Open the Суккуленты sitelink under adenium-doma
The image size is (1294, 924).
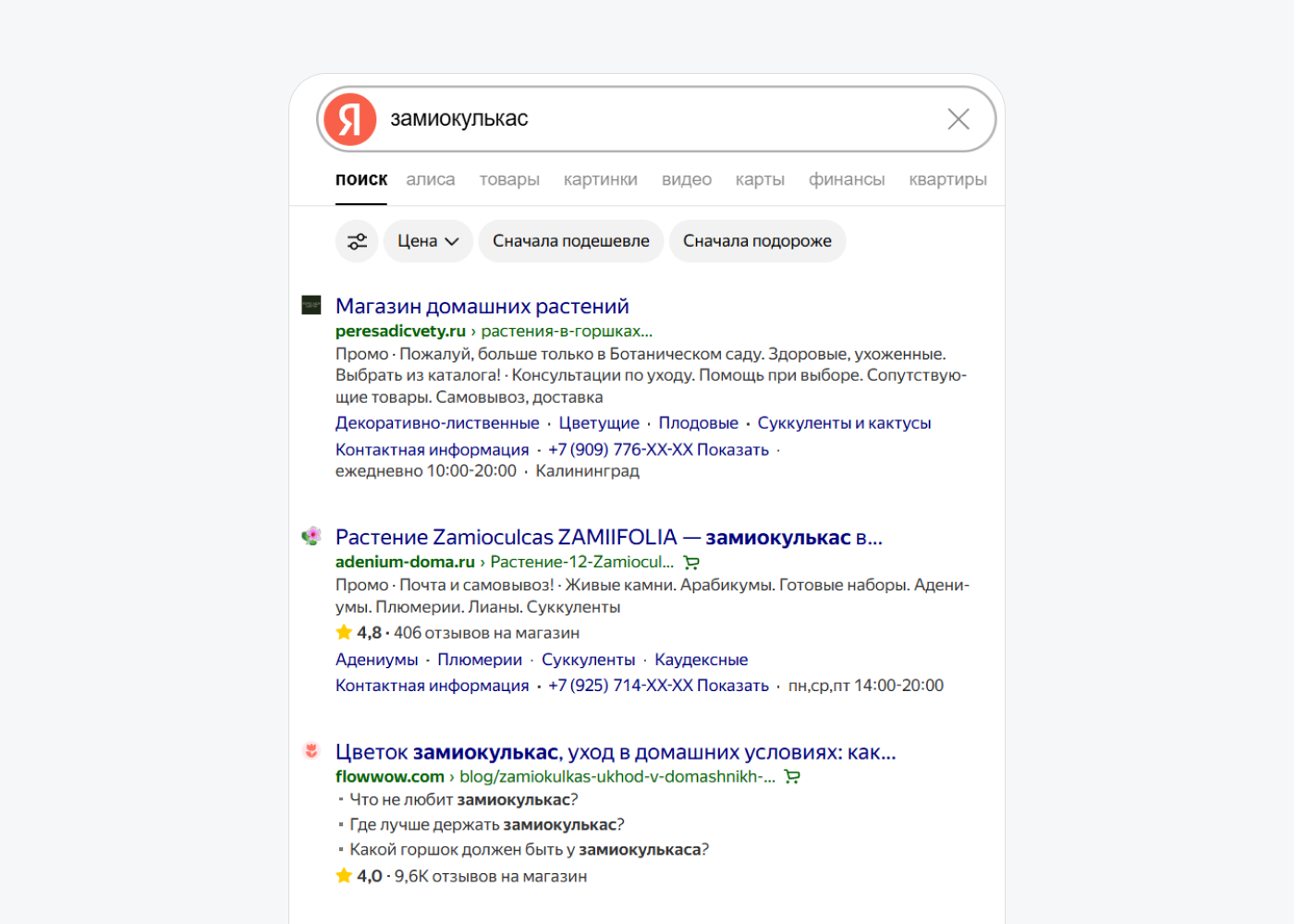[x=589, y=660]
